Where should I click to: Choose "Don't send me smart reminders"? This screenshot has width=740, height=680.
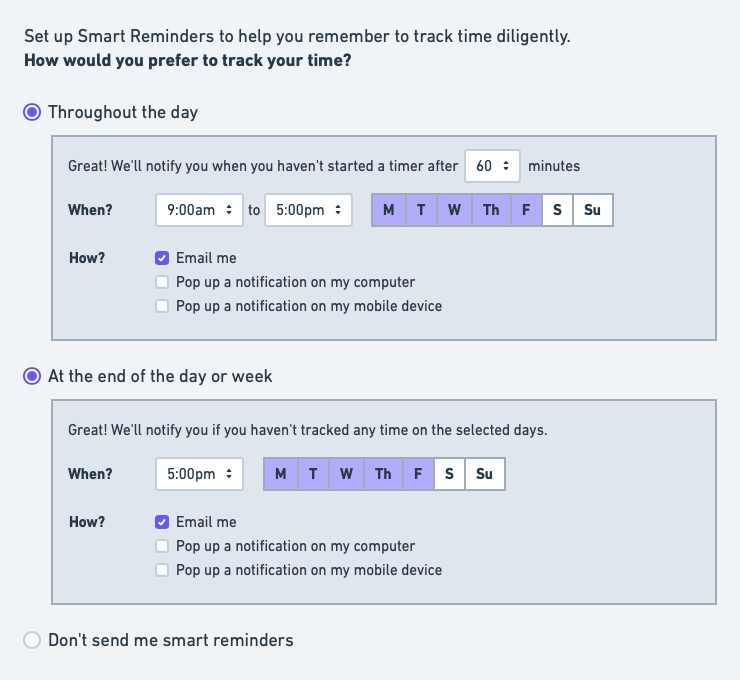point(33,640)
